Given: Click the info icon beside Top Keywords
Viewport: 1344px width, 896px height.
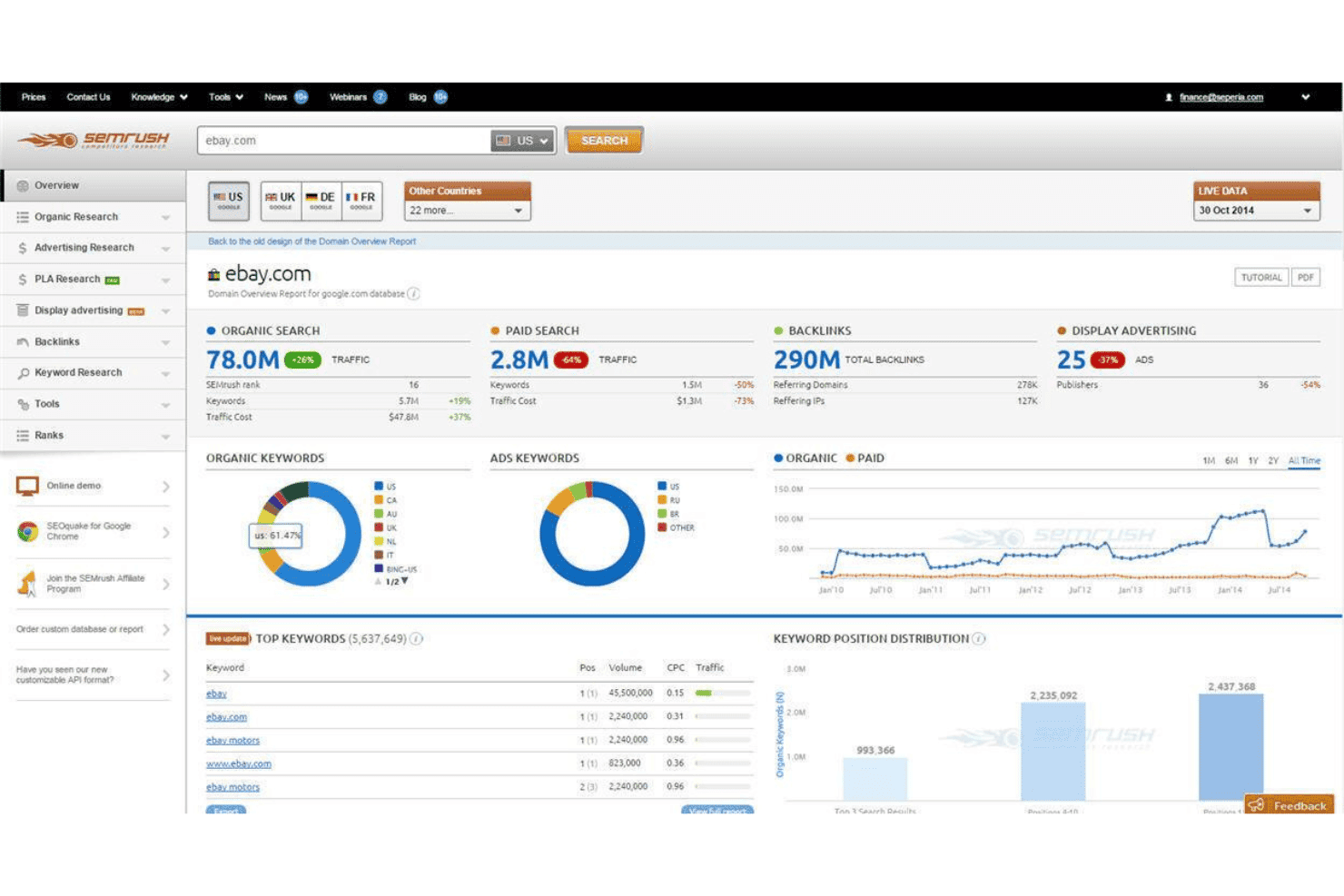Looking at the screenshot, I should pos(416,638).
